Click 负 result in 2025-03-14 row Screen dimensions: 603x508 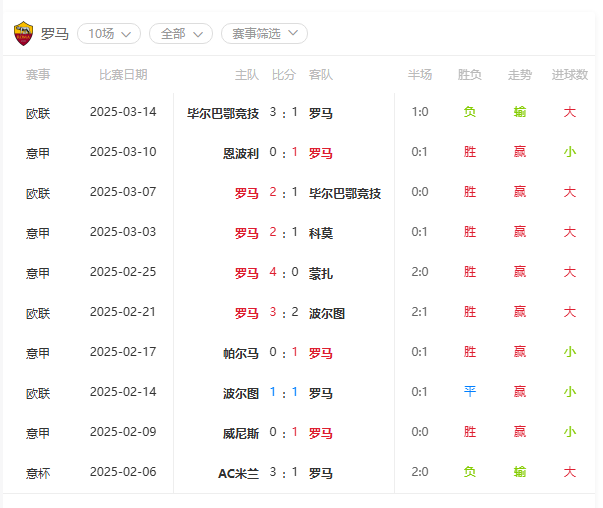[x=470, y=112]
